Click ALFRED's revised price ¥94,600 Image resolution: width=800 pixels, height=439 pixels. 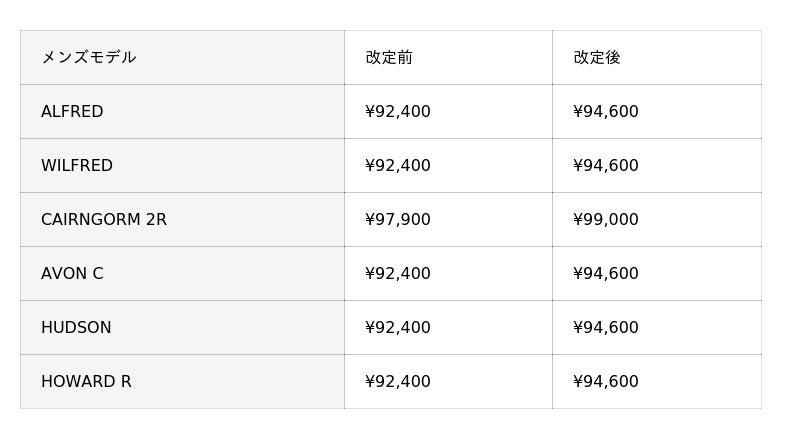click(x=606, y=112)
